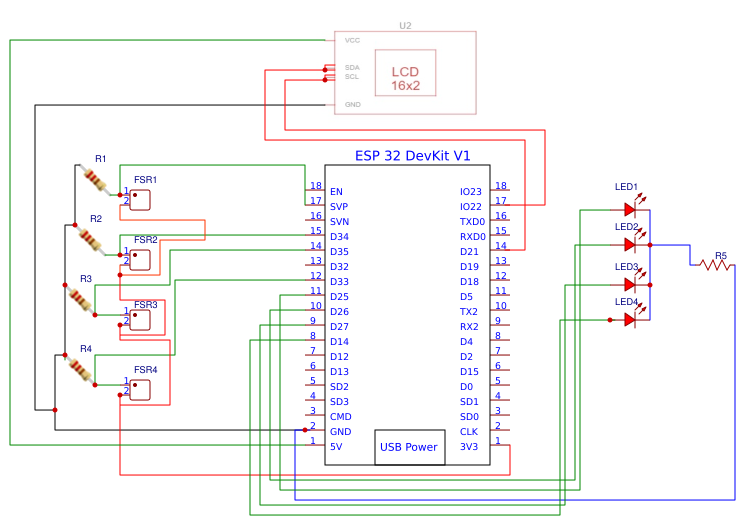
Task: Click the CLK pin label
Action: coord(469,432)
